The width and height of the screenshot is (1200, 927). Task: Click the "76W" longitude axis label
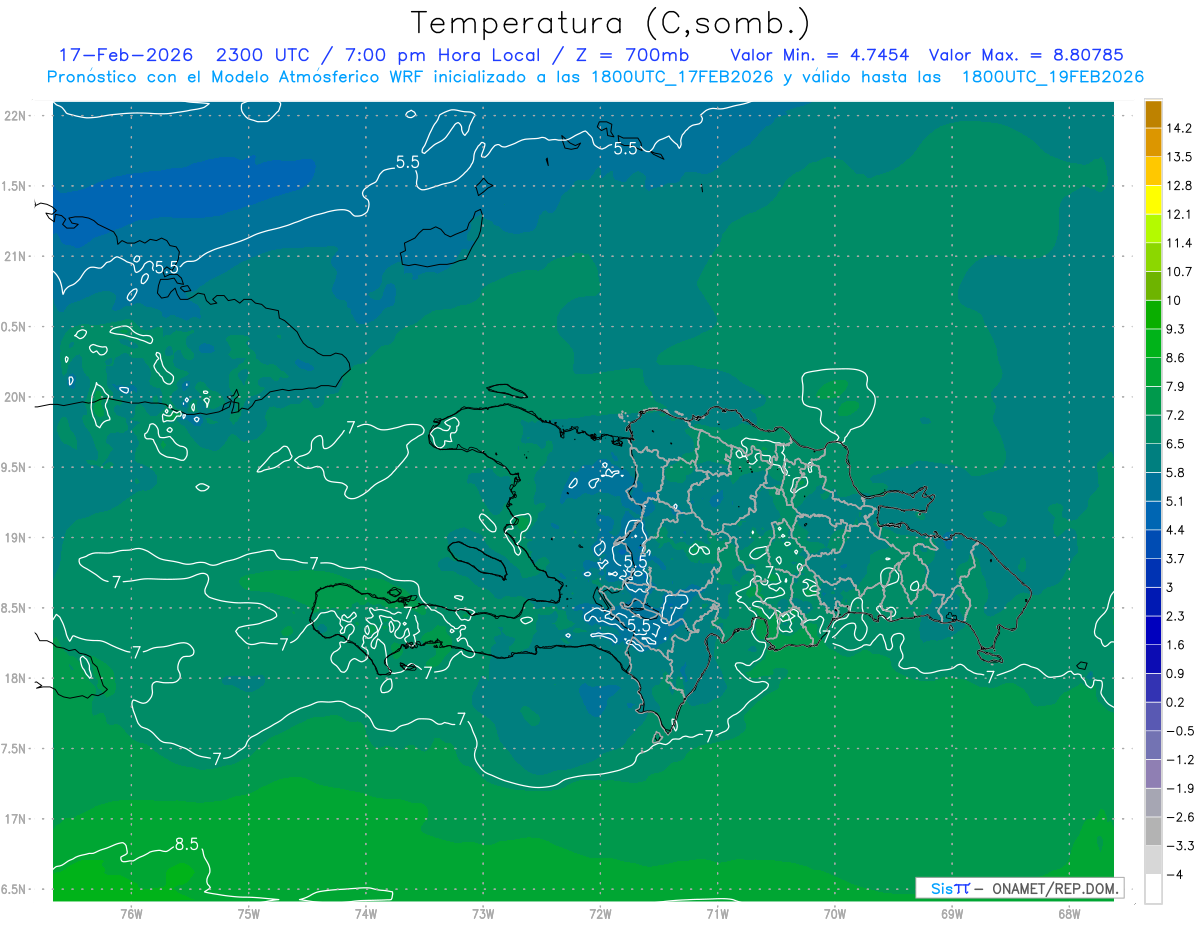click(131, 913)
